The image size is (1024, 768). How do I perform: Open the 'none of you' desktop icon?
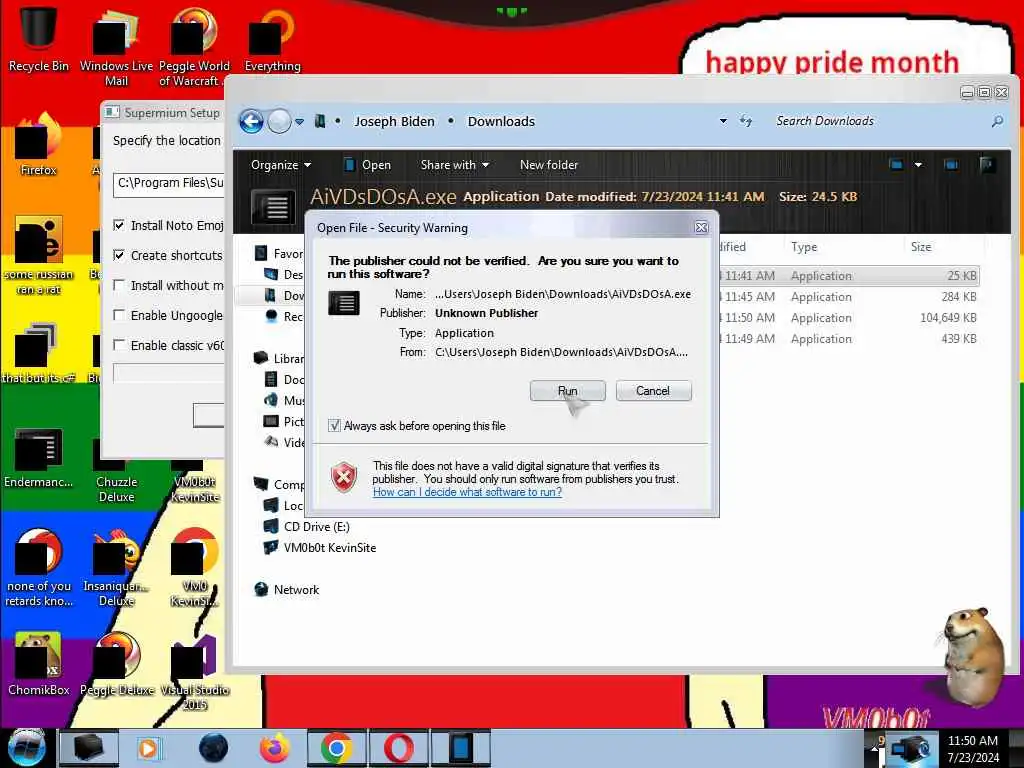point(39,568)
